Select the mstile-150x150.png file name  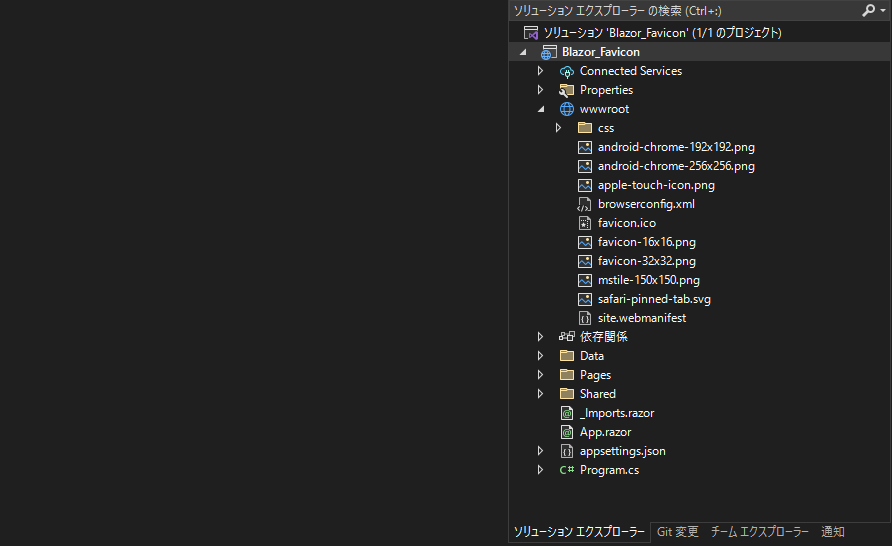[x=649, y=280]
